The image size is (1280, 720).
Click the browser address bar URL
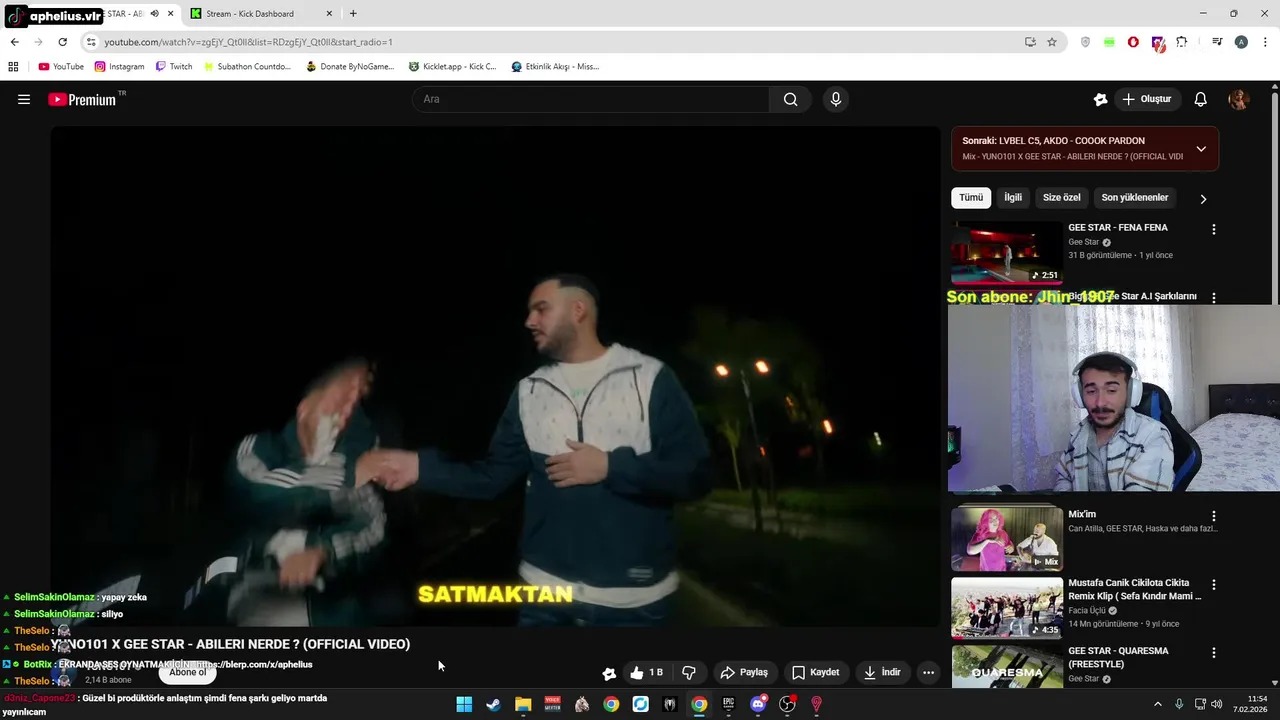pos(248,42)
